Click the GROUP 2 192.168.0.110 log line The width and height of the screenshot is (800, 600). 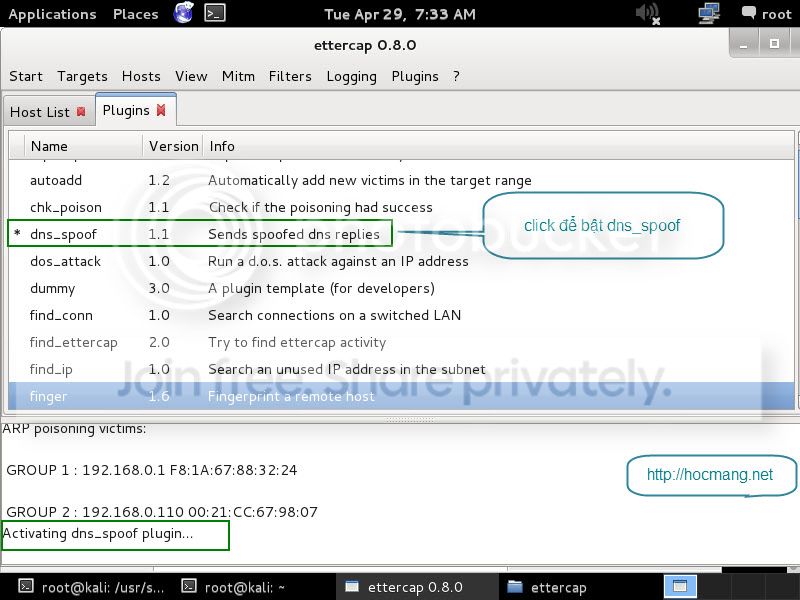[162, 512]
